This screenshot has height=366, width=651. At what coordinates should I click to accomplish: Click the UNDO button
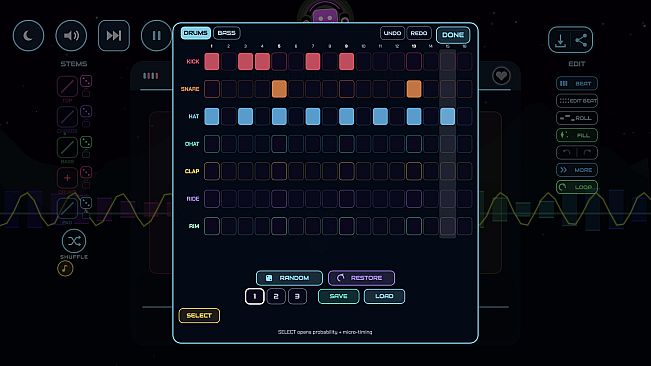(x=392, y=33)
